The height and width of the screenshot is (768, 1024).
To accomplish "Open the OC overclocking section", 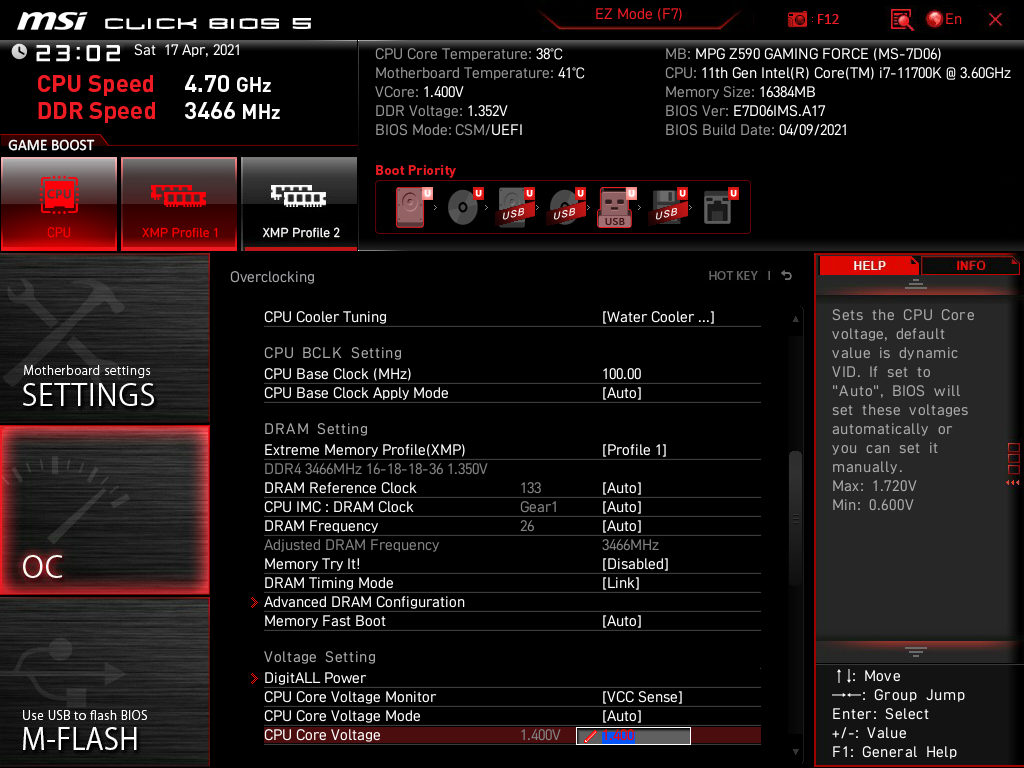I will tap(104, 511).
